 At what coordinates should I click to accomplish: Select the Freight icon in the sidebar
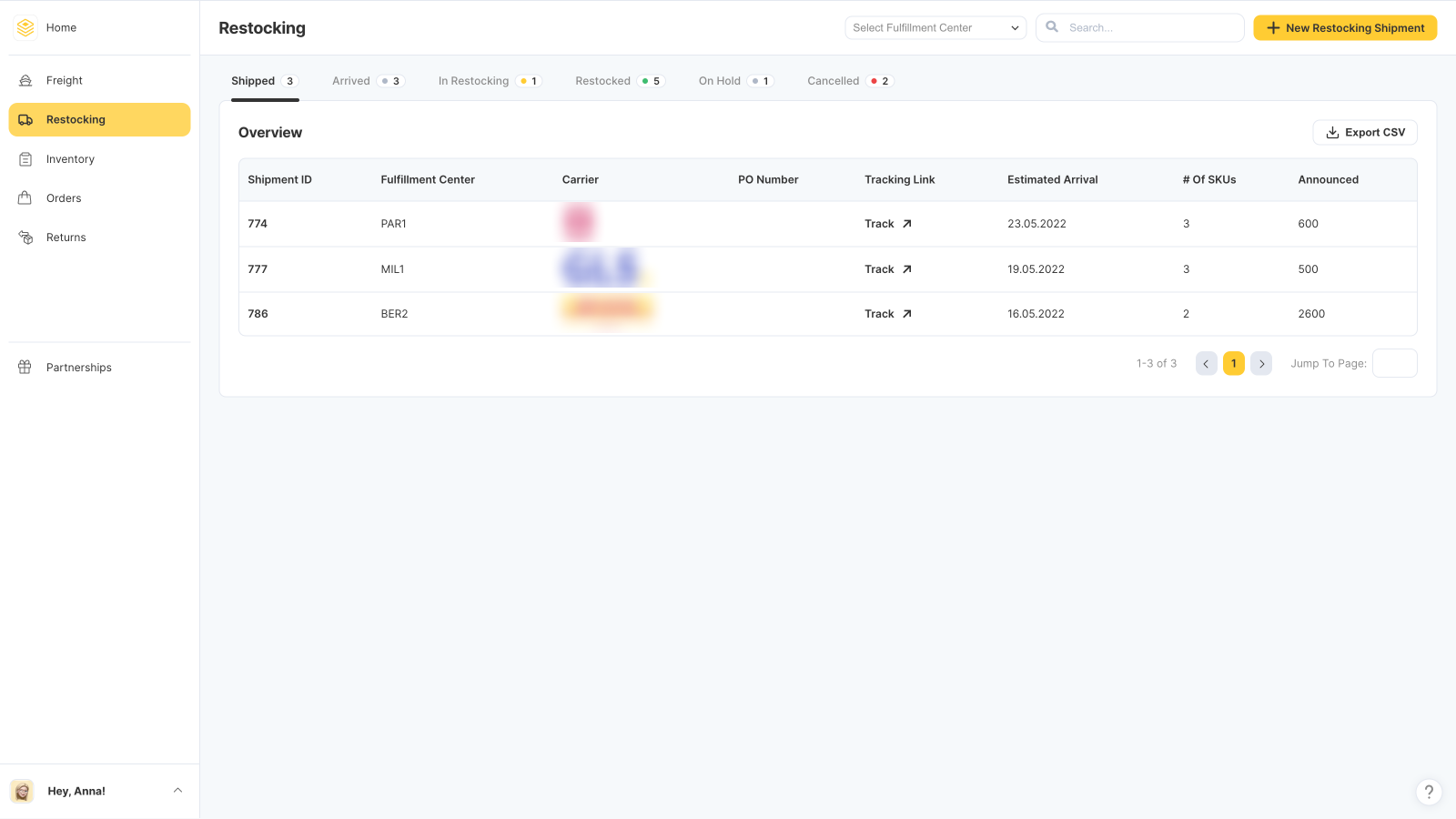point(26,80)
